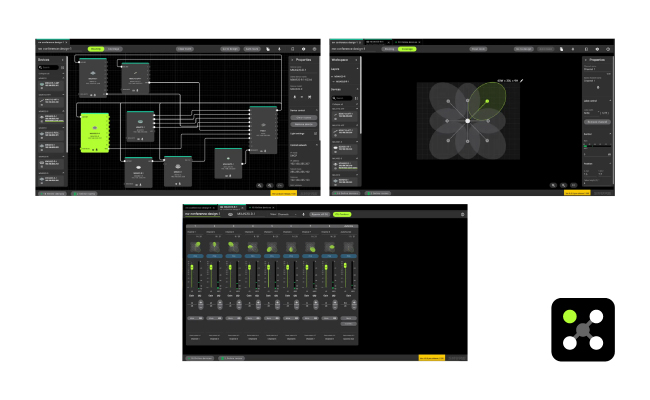The height and width of the screenshot is (400, 650).
Task: Click the search field in routing Devices panel
Action: 50,68
